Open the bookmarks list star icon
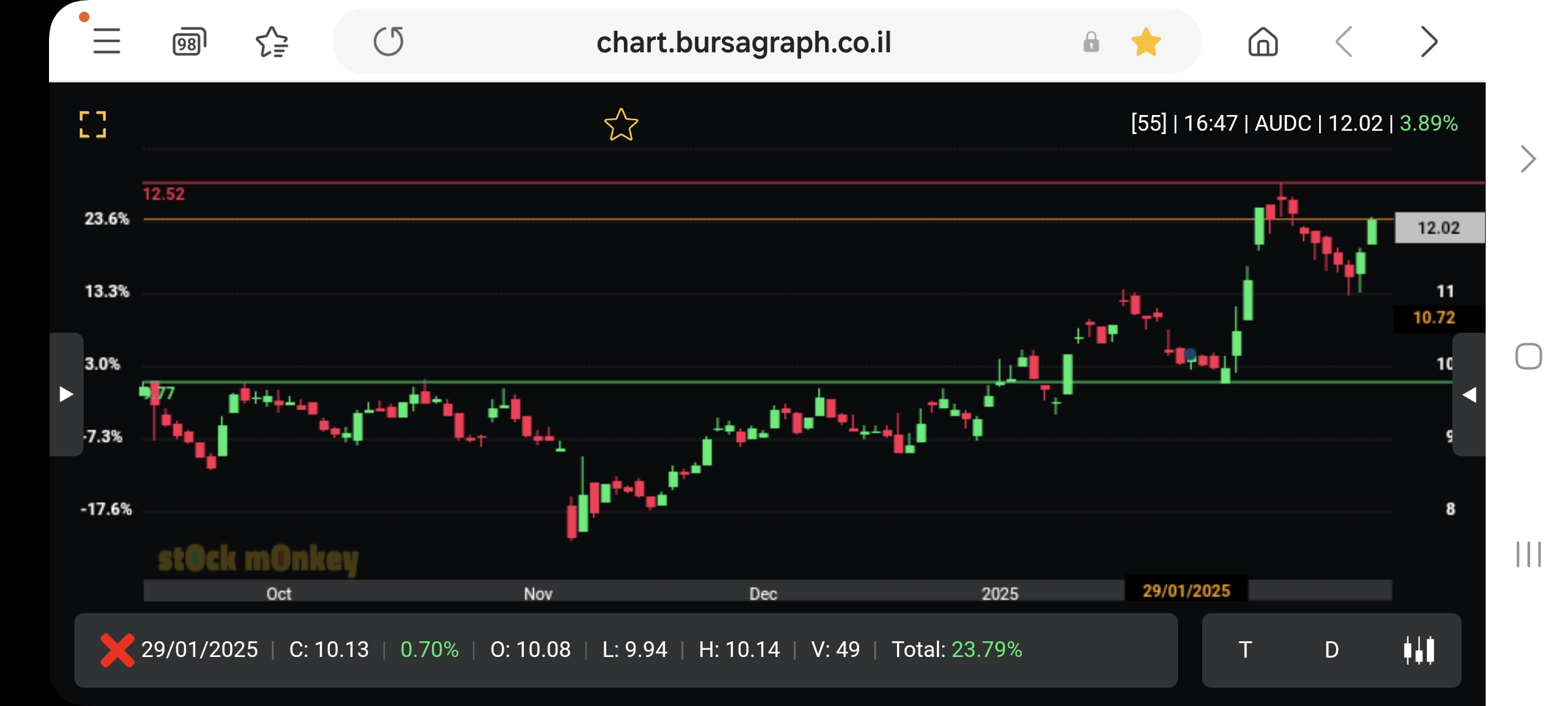The image size is (1568, 706). (272, 42)
